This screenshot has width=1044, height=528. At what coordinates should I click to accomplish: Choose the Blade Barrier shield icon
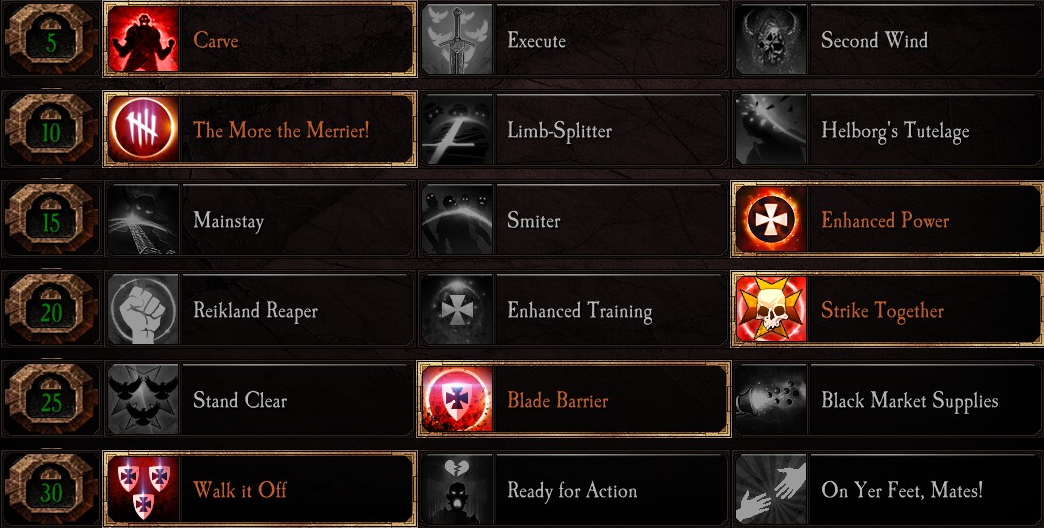click(457, 399)
